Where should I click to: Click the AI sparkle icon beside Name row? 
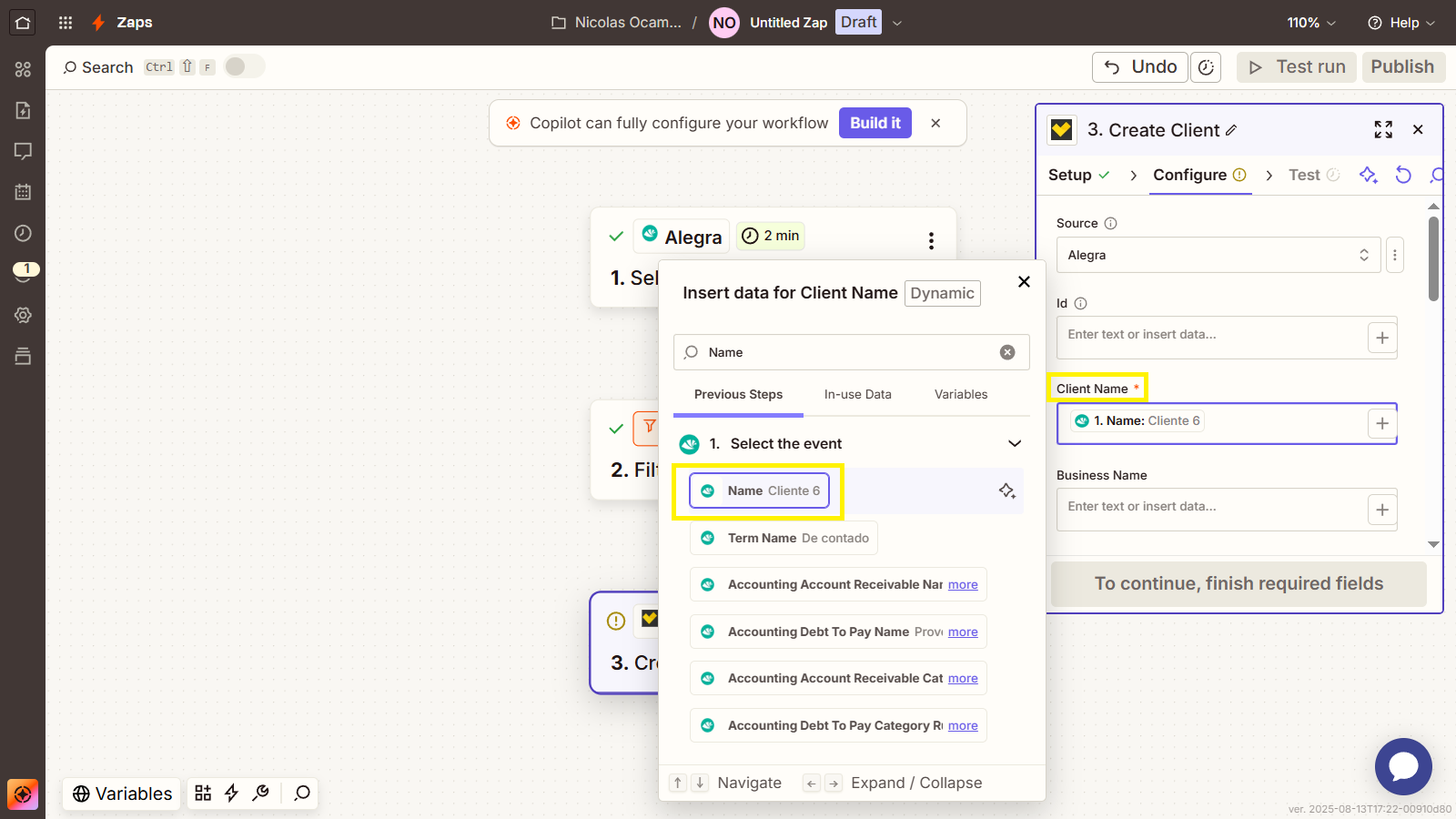(x=1007, y=491)
